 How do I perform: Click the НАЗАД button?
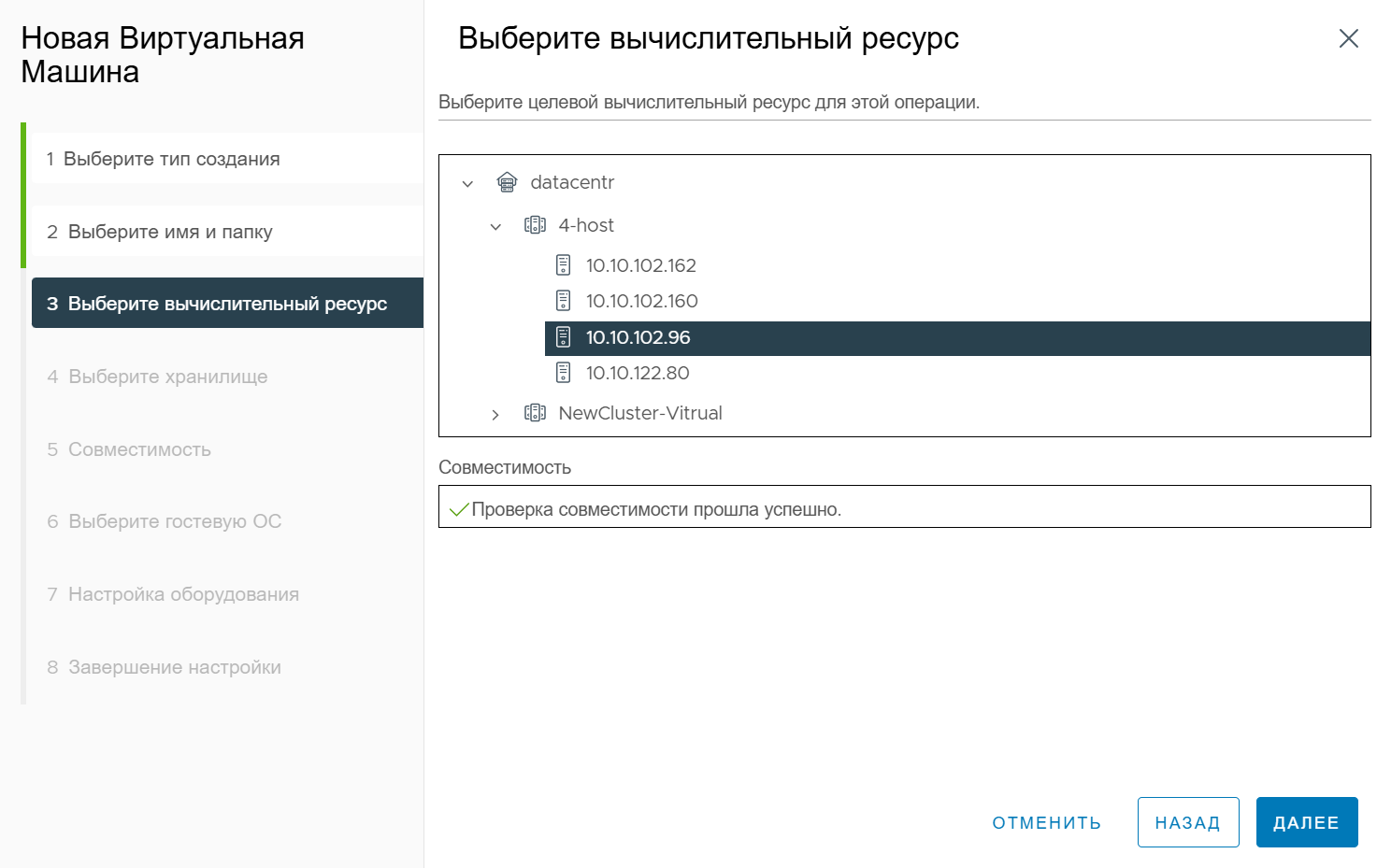click(1188, 822)
